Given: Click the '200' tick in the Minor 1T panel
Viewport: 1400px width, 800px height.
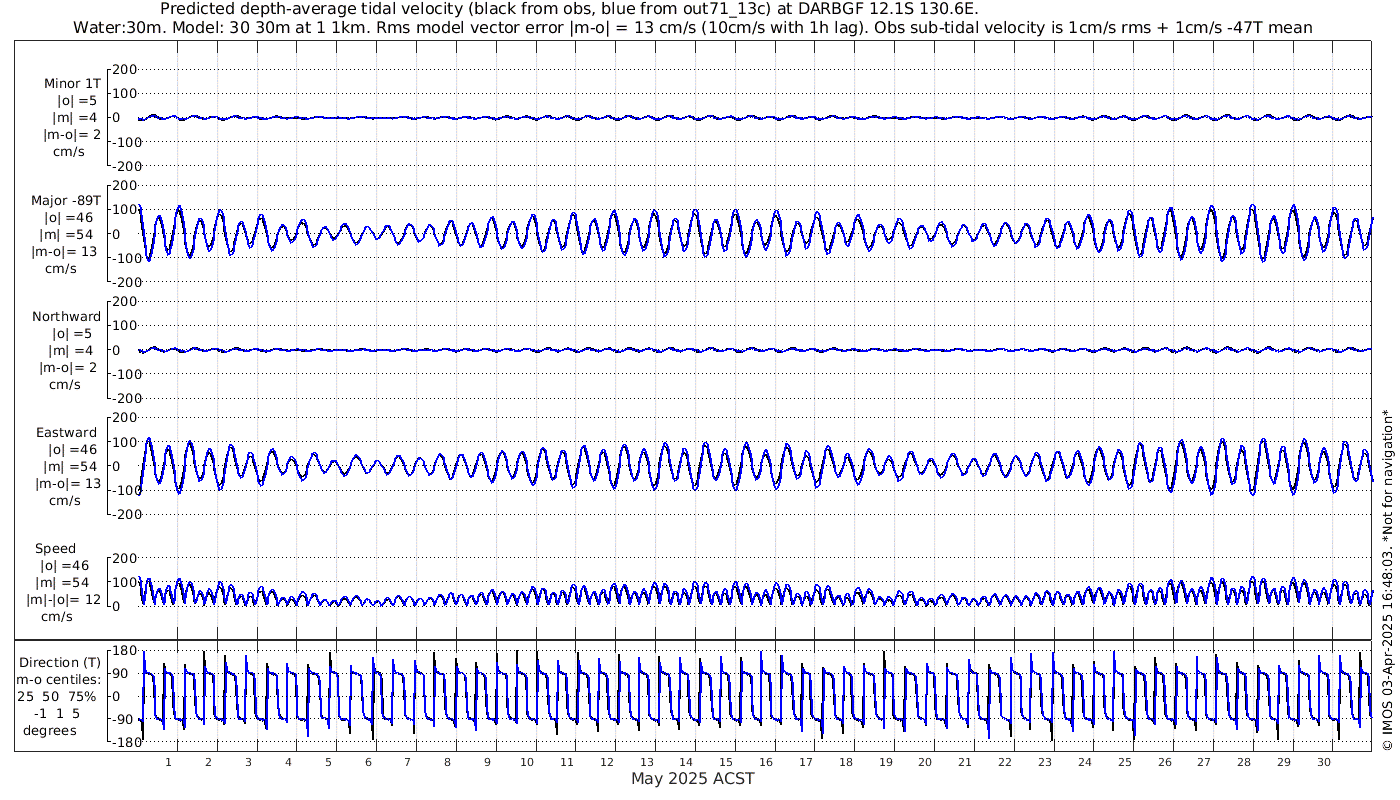Looking at the screenshot, I should pyautogui.click(x=124, y=70).
